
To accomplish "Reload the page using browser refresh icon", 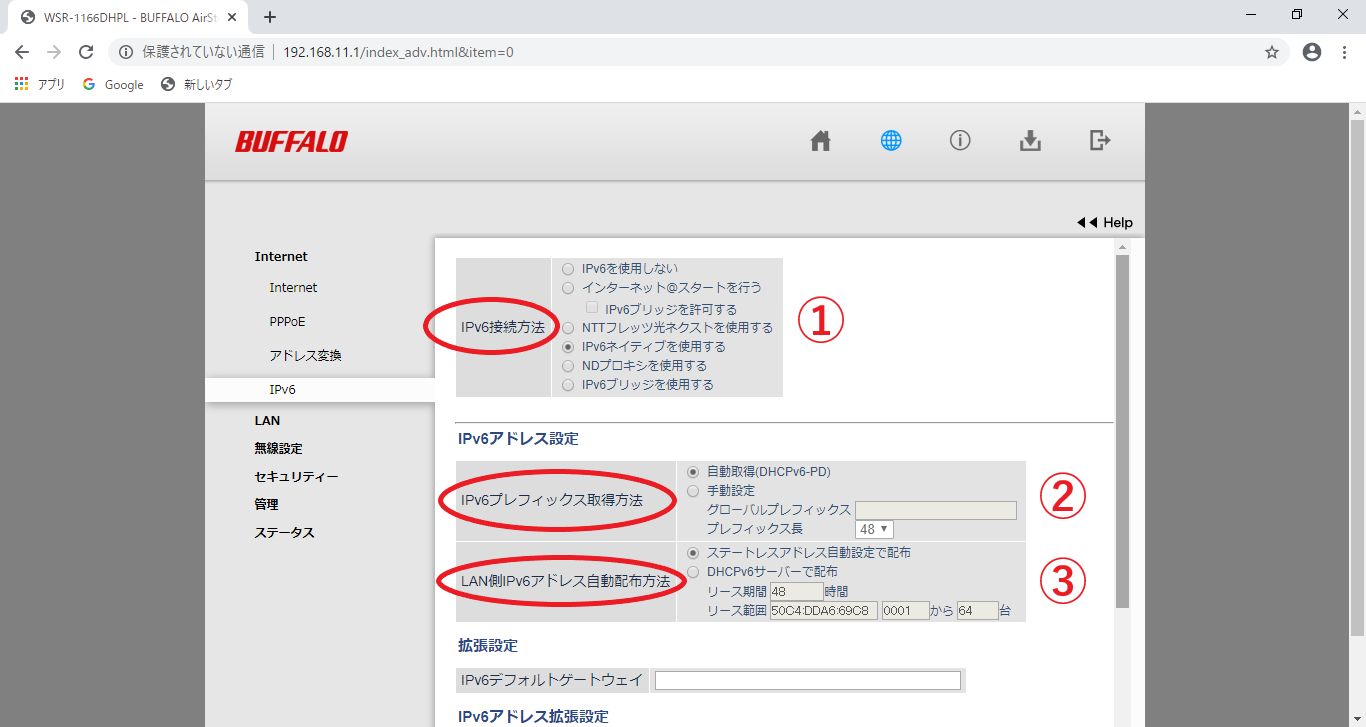I will coord(86,52).
